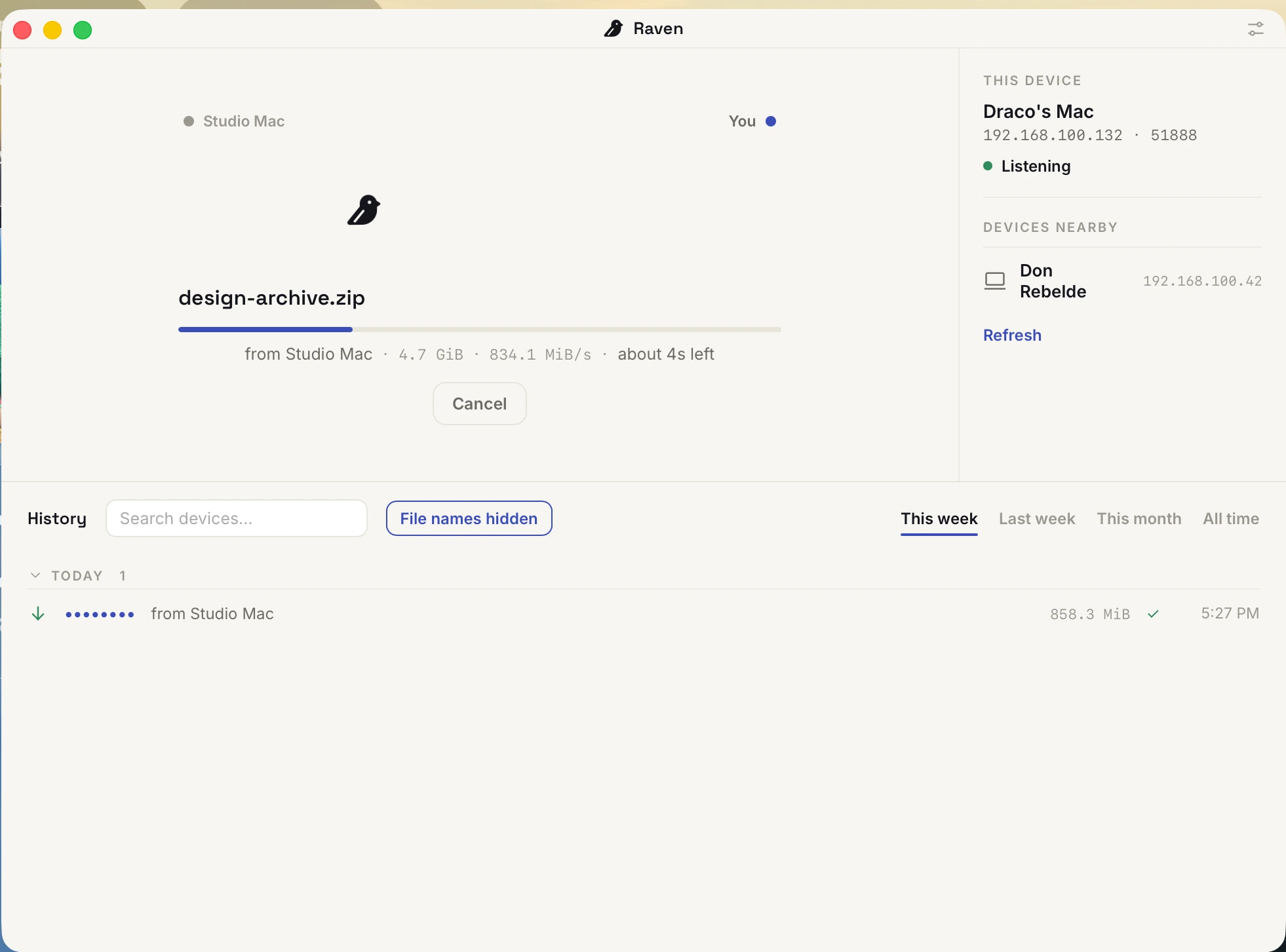The image size is (1286, 952).
Task: Switch to the This month tab
Action: point(1139,519)
